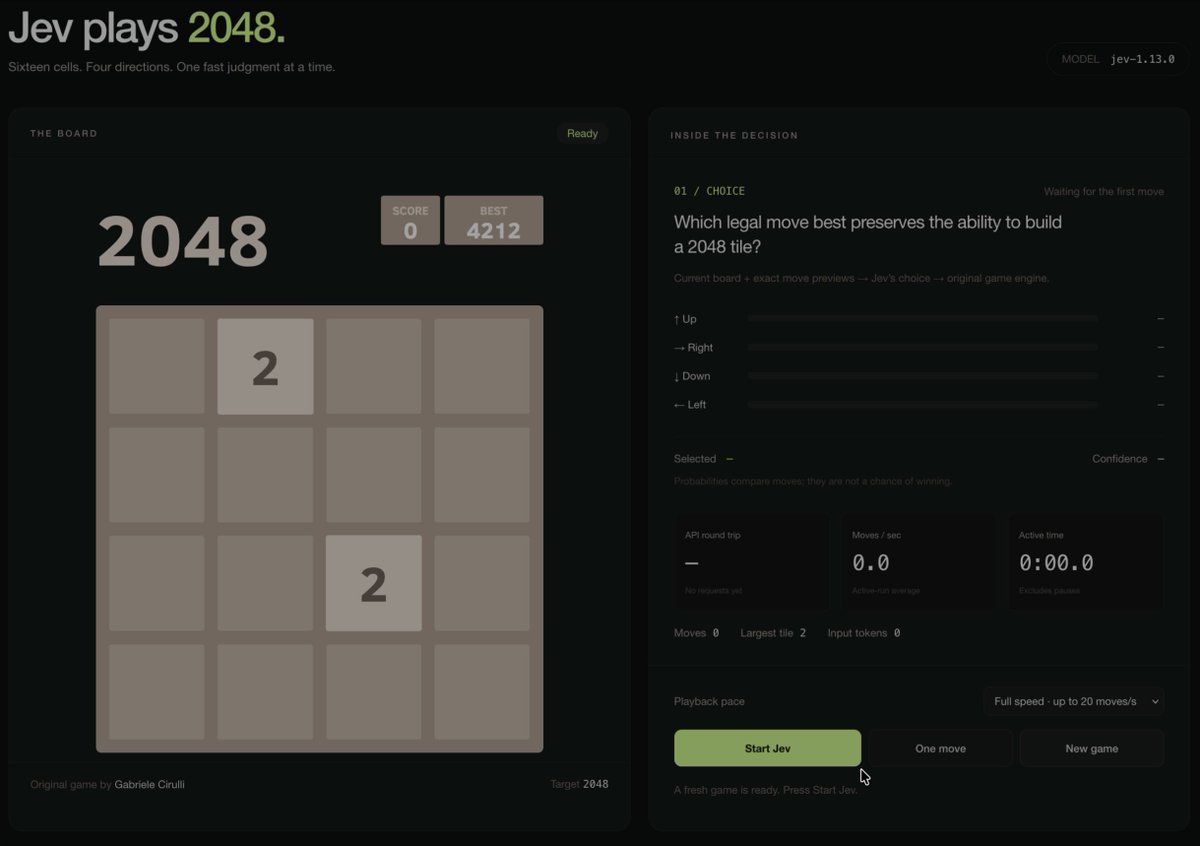Start a New game
The height and width of the screenshot is (846, 1200).
pos(1092,748)
